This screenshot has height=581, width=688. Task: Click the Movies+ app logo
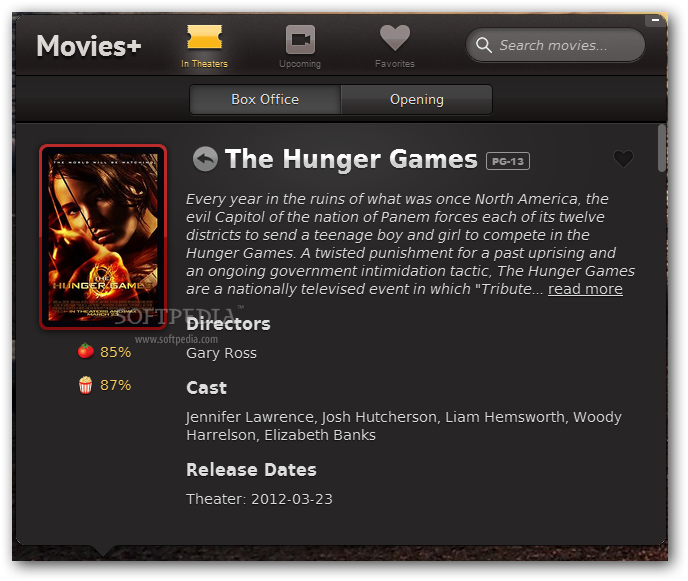(89, 46)
